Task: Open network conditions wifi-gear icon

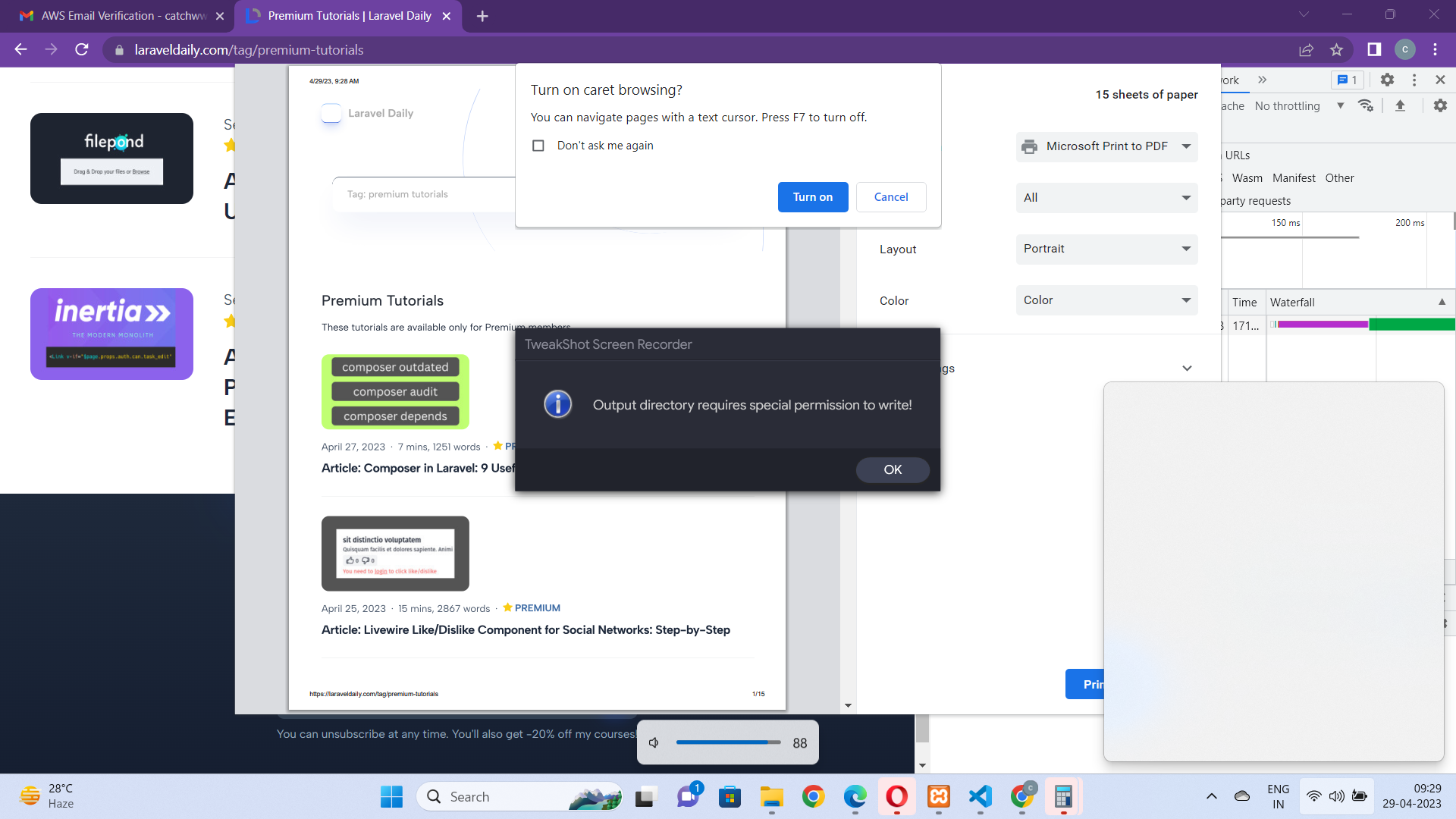Action: [x=1366, y=105]
